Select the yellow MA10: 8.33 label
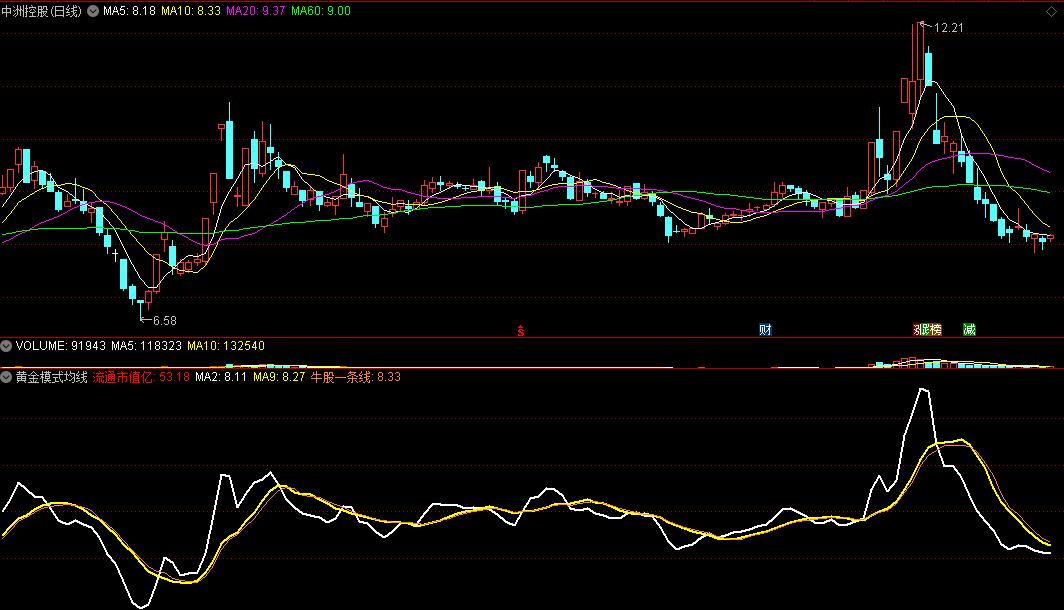This screenshot has height=610, width=1064. pyautogui.click(x=191, y=9)
